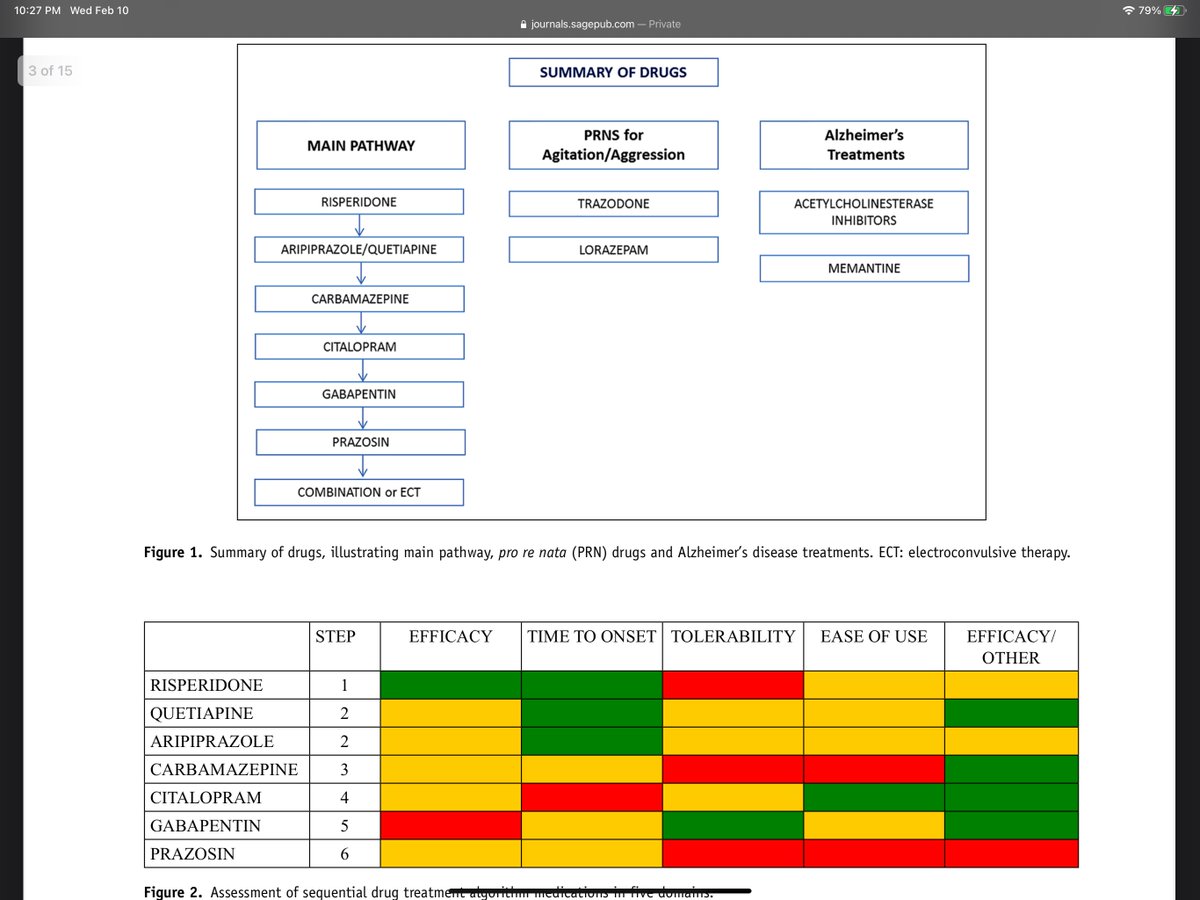
Task: Click the arrow between CARBAMAZEPINE and CITALOPRAM
Action: [359, 322]
